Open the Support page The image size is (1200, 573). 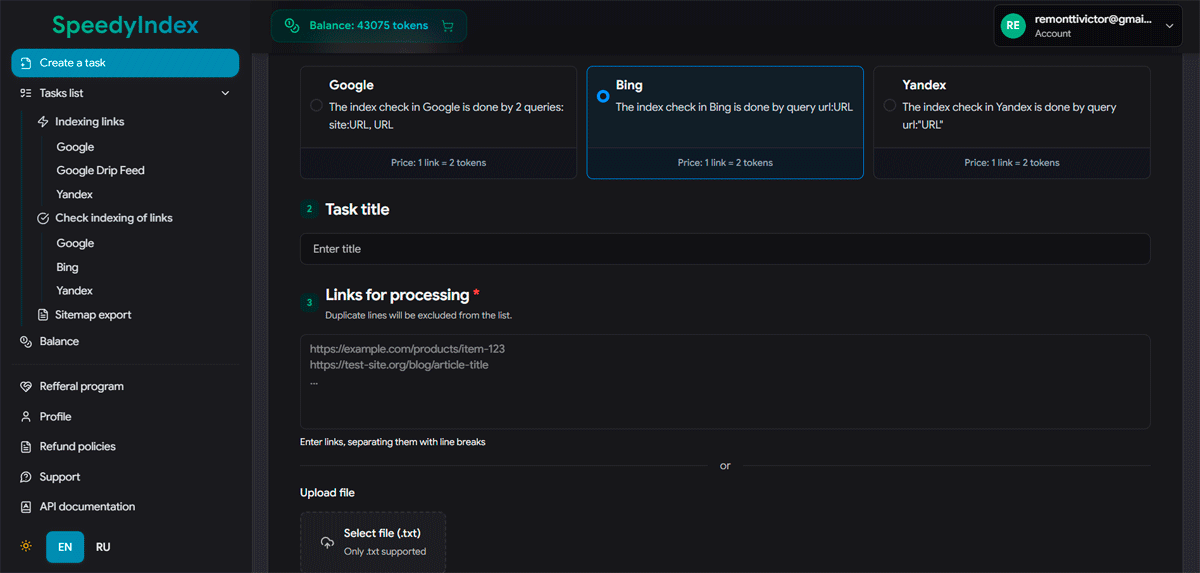click(60, 477)
